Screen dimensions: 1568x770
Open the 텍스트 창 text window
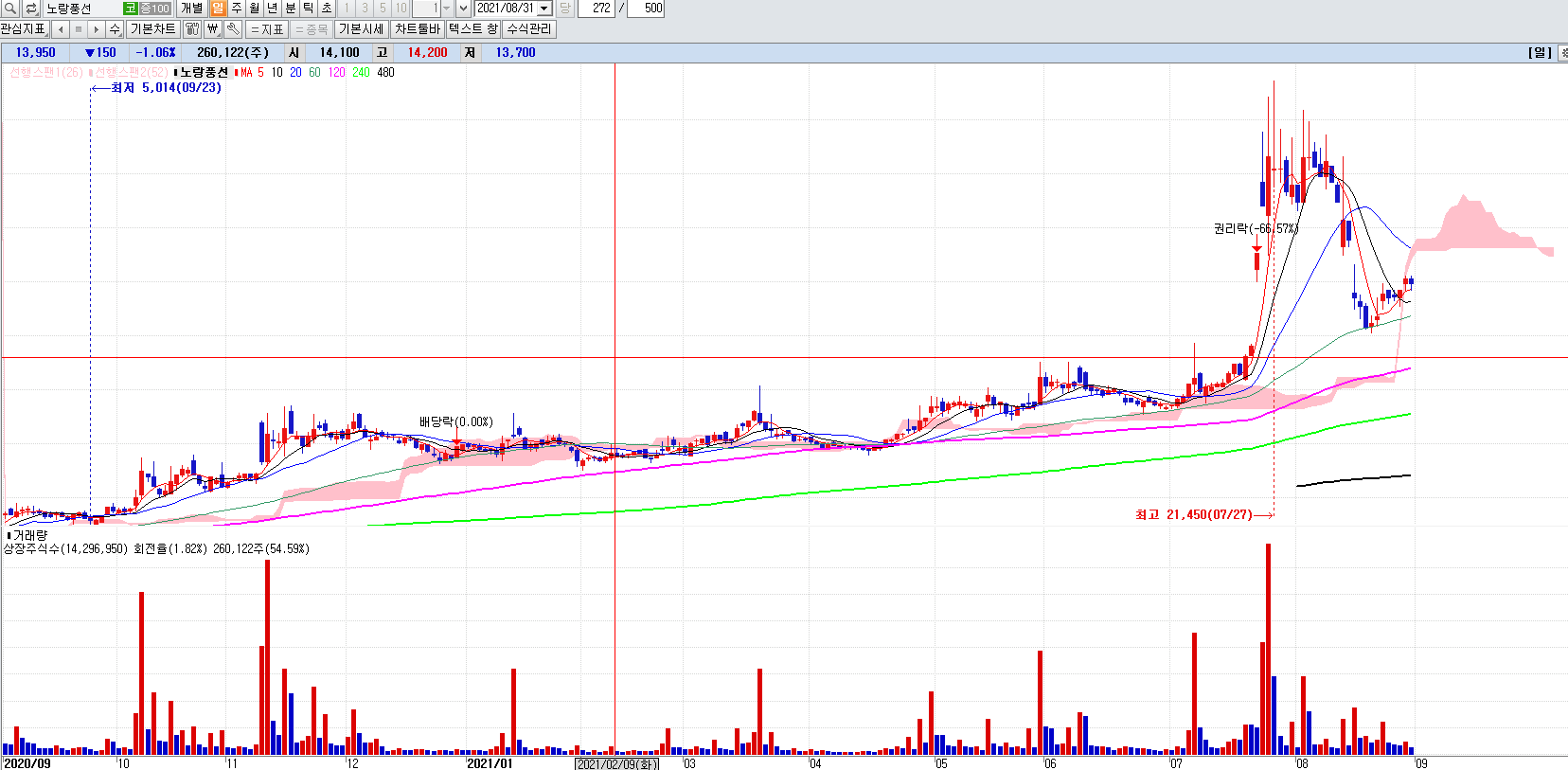pyautogui.click(x=473, y=29)
